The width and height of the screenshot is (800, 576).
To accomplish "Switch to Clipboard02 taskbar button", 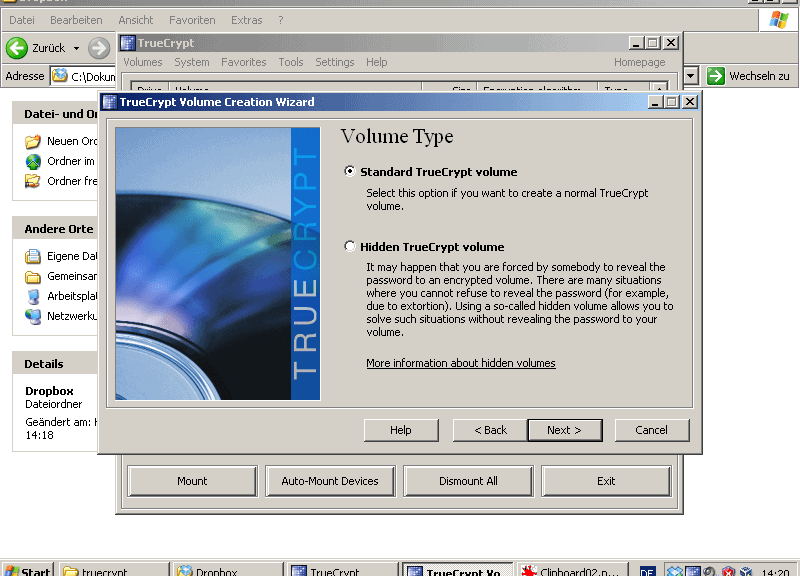I will click(x=572, y=571).
